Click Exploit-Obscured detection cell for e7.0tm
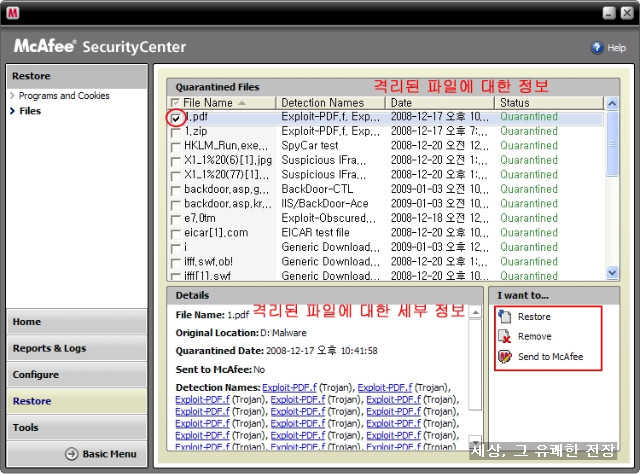The width and height of the screenshot is (640, 474). click(x=329, y=218)
